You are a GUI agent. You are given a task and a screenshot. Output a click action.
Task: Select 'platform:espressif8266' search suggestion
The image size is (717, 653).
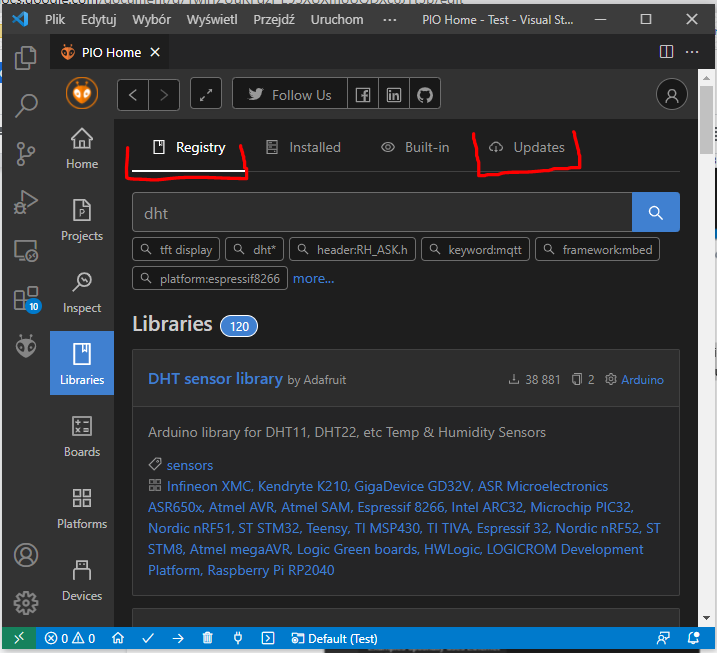point(210,278)
